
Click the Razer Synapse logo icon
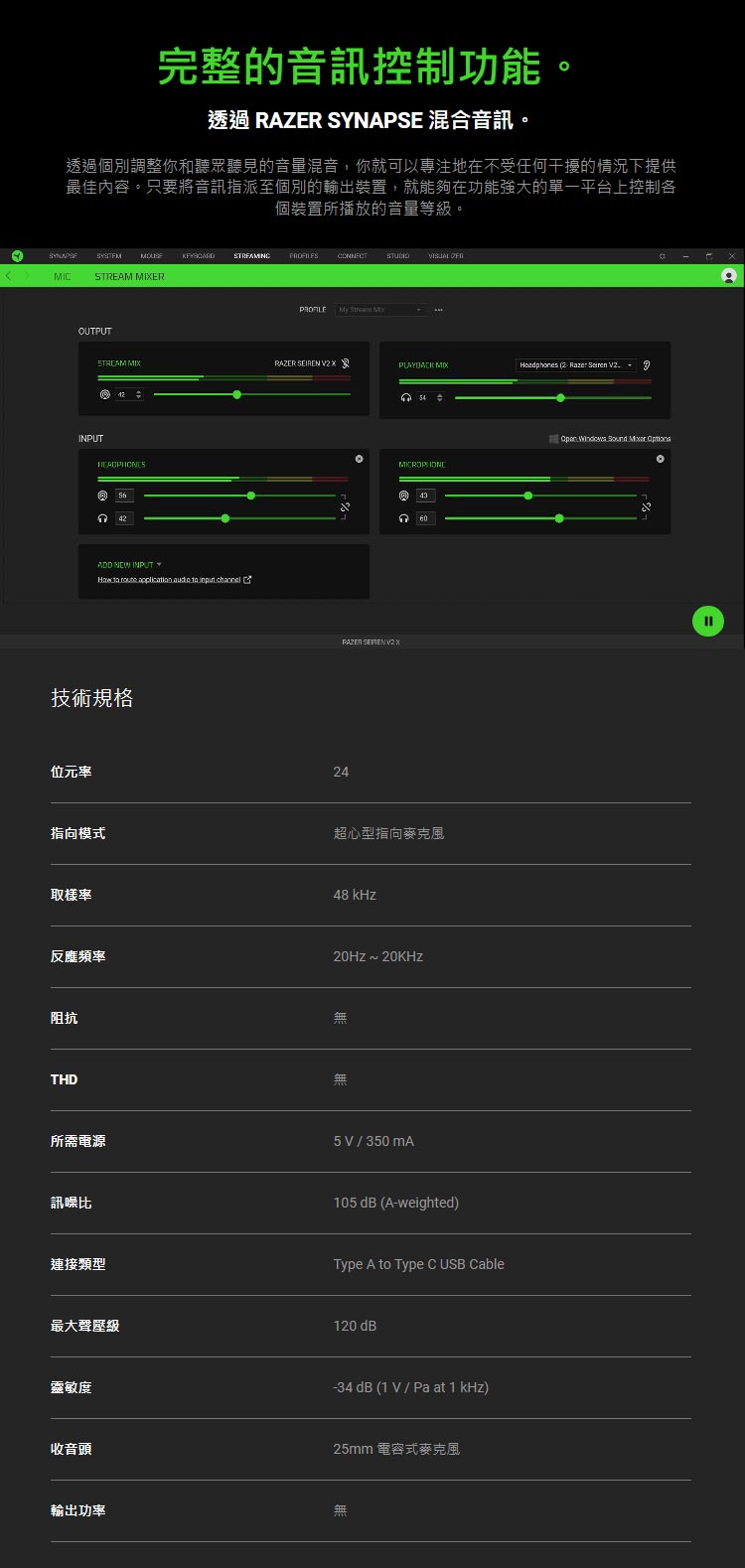(17, 256)
